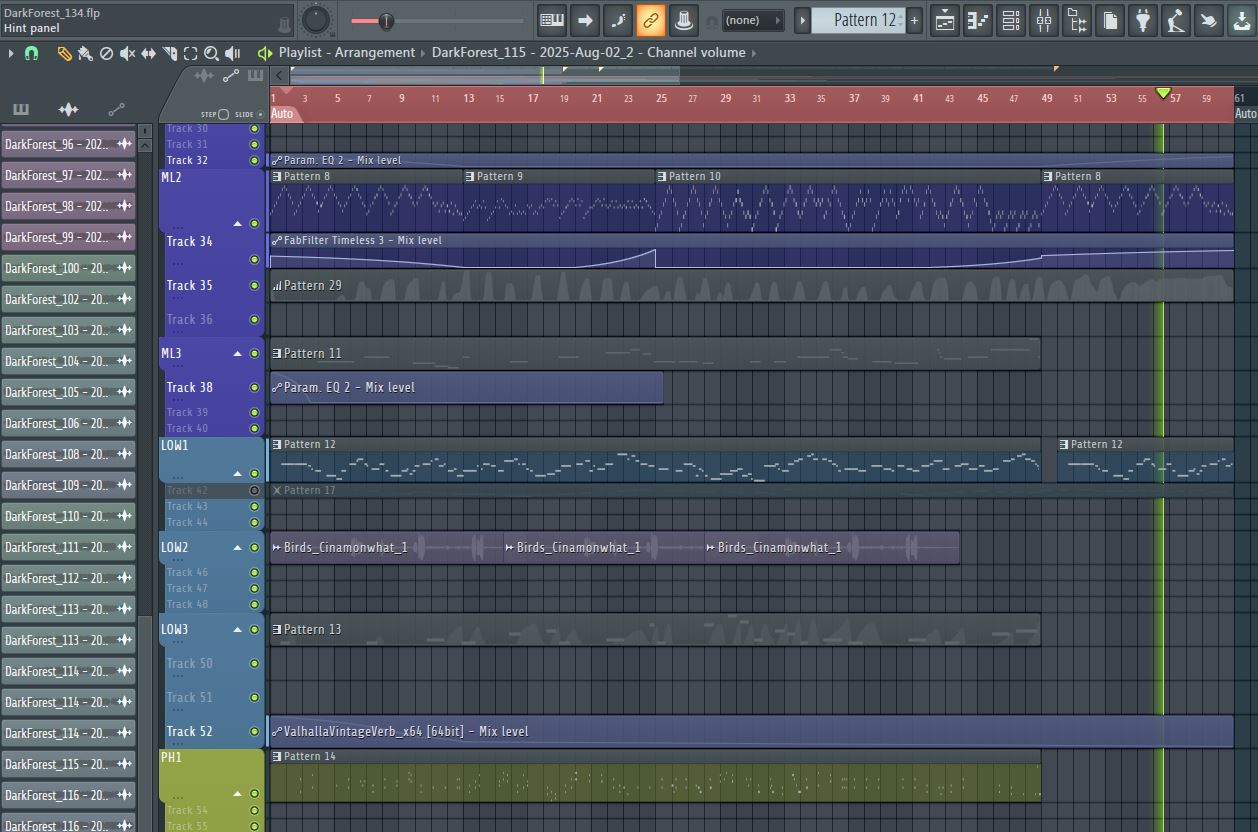The width and height of the screenshot is (1258, 832).
Task: Select DarkForest_100 clip in picker list
Action: point(68,268)
